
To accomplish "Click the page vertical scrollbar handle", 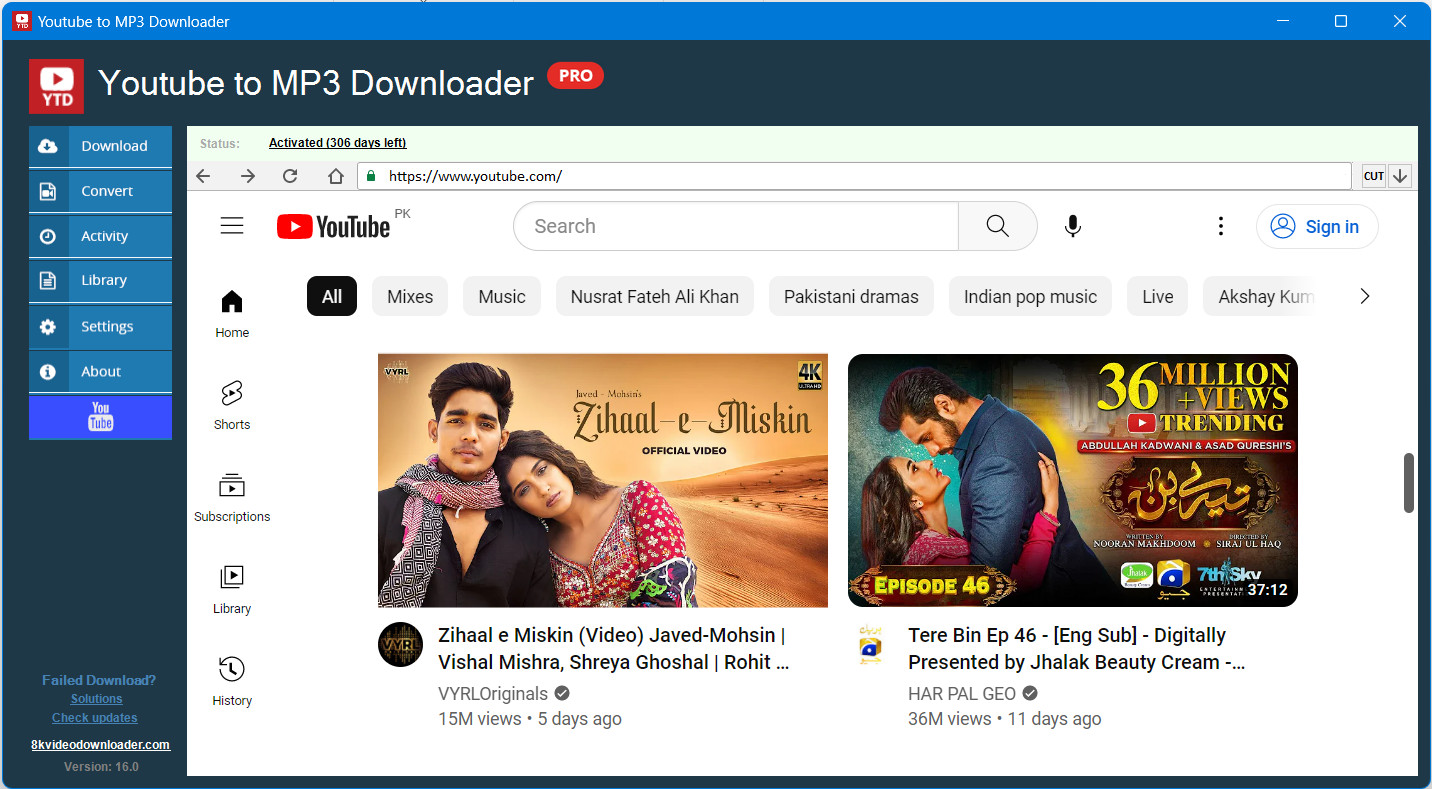I will tap(1409, 483).
